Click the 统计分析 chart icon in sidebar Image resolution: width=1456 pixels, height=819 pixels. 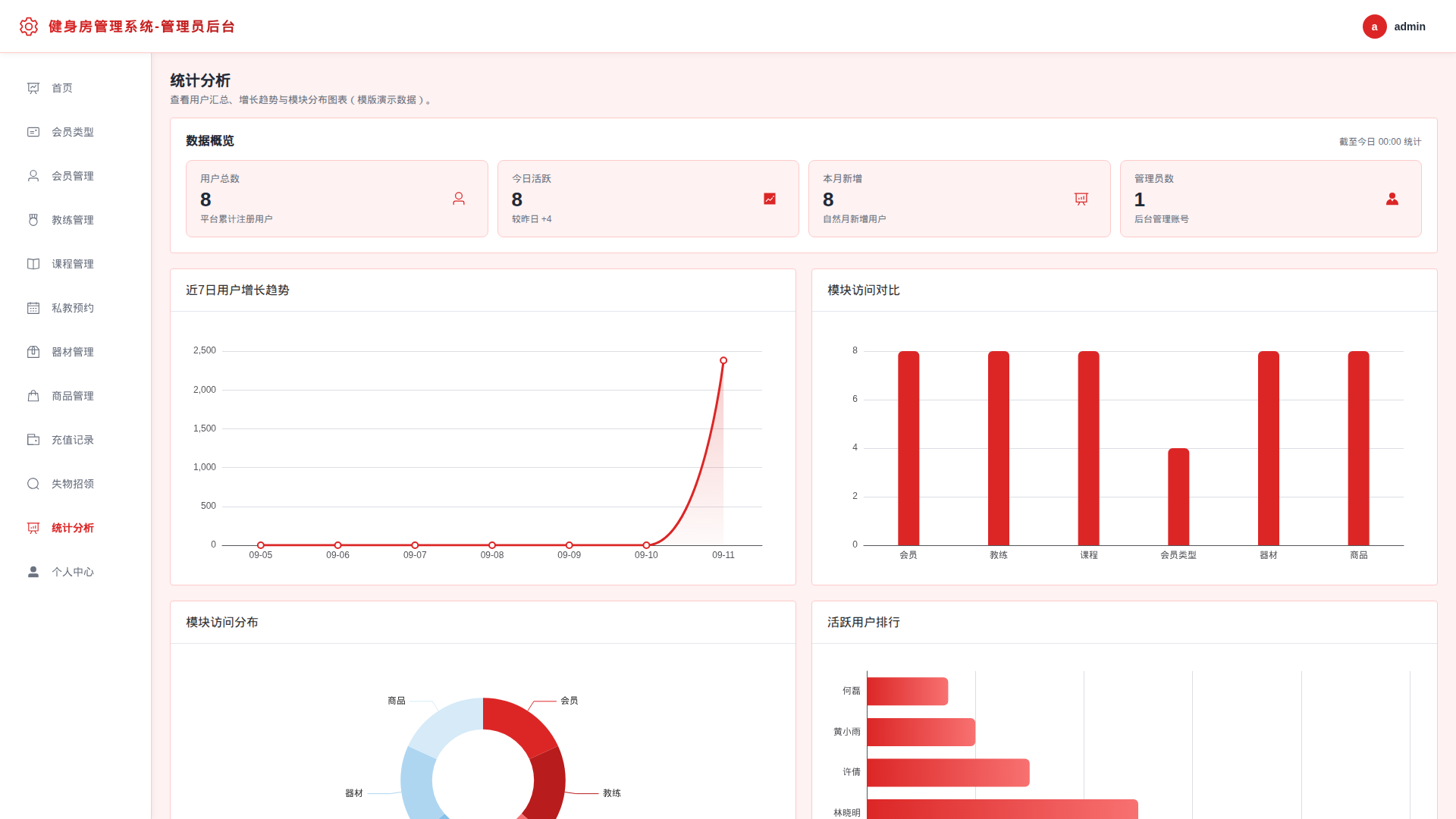pos(33,528)
